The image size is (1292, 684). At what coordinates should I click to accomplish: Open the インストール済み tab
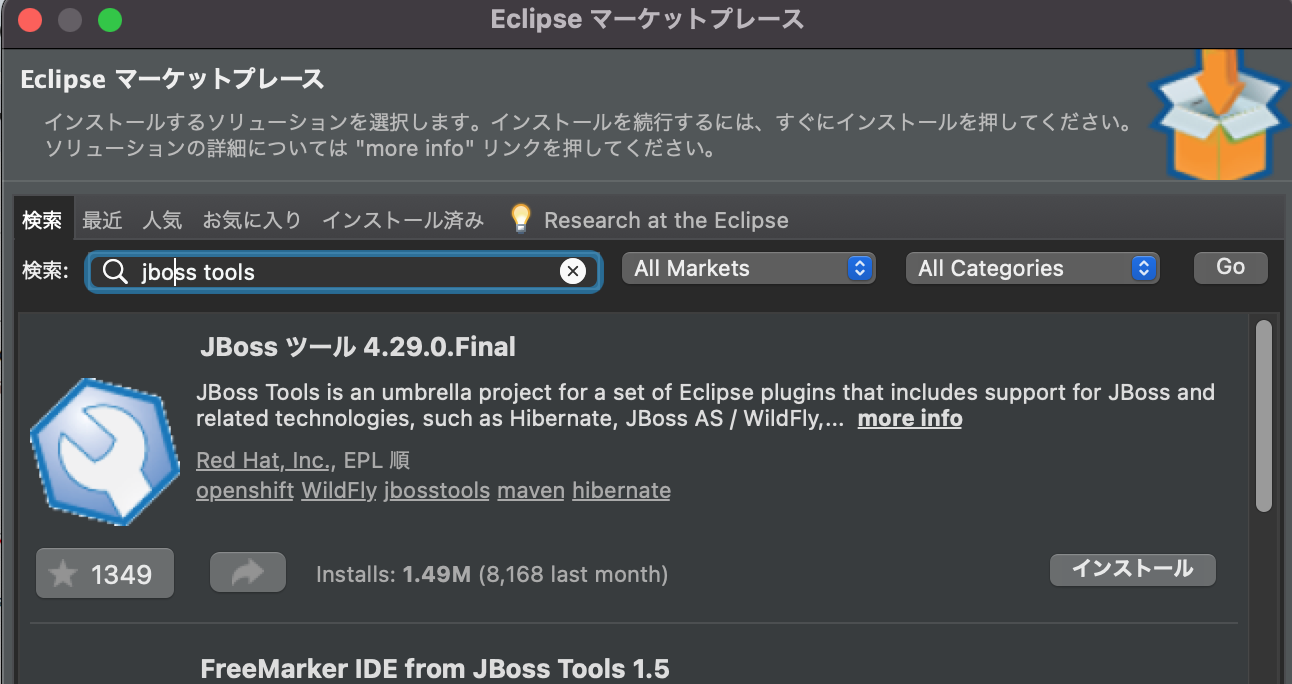(403, 220)
